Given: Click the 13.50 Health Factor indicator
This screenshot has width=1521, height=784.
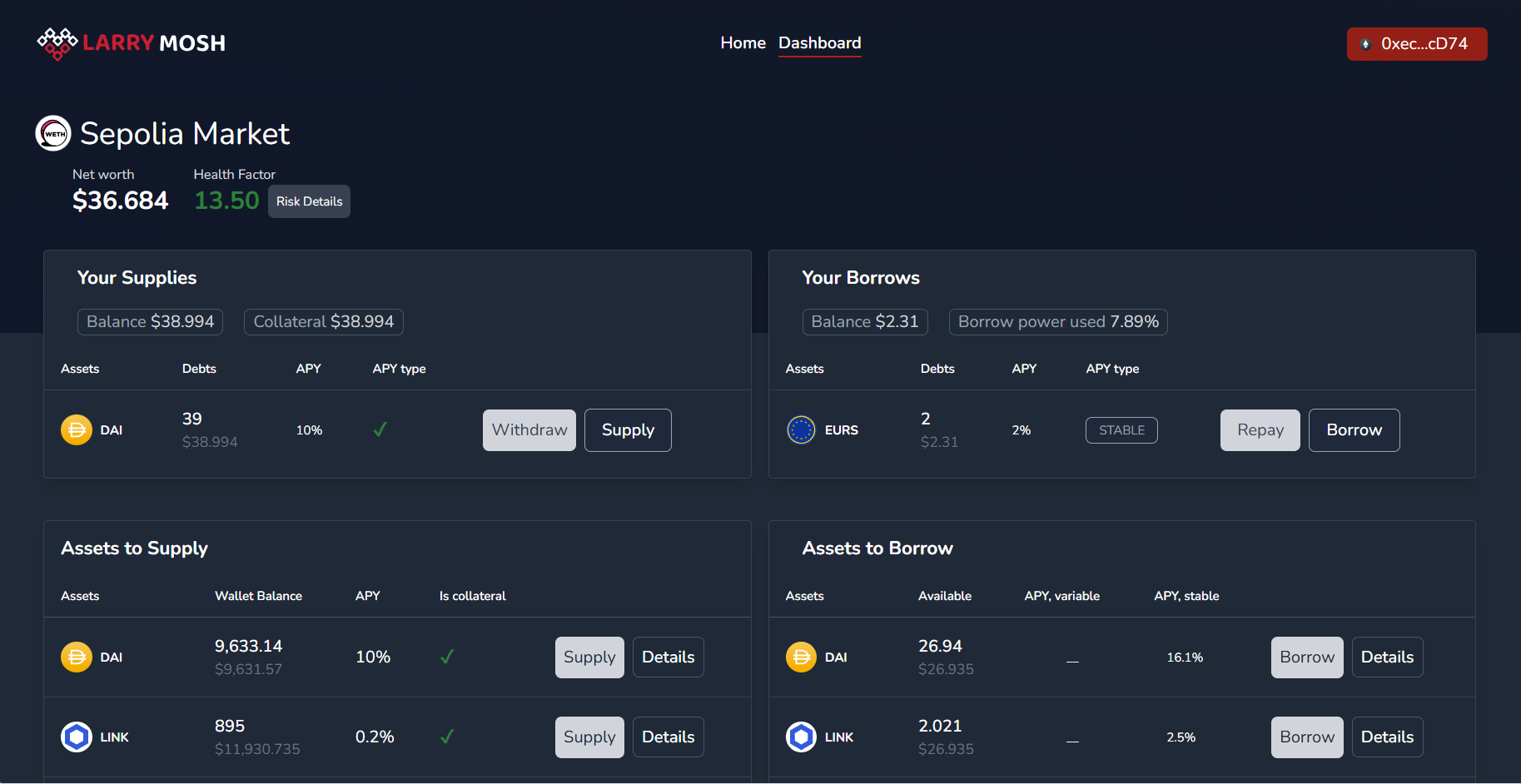Looking at the screenshot, I should click(x=226, y=201).
